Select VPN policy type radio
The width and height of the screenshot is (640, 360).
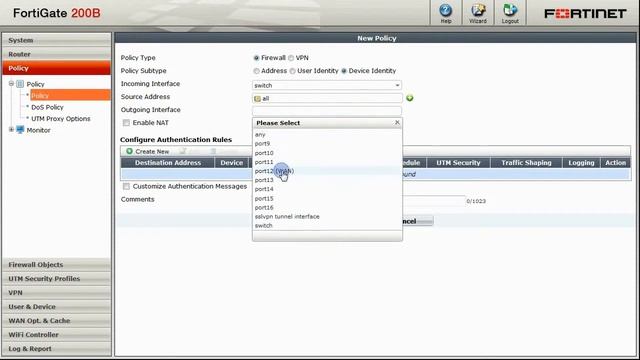point(291,58)
